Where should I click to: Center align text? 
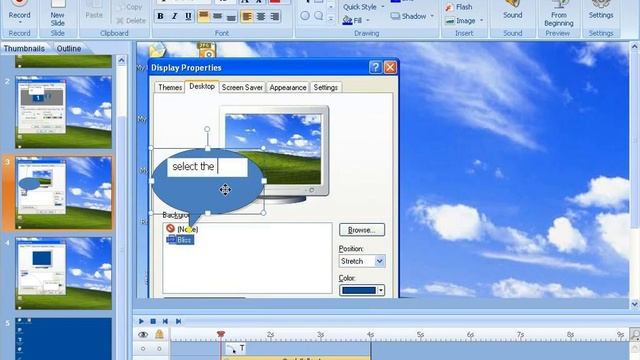[x=261, y=16]
